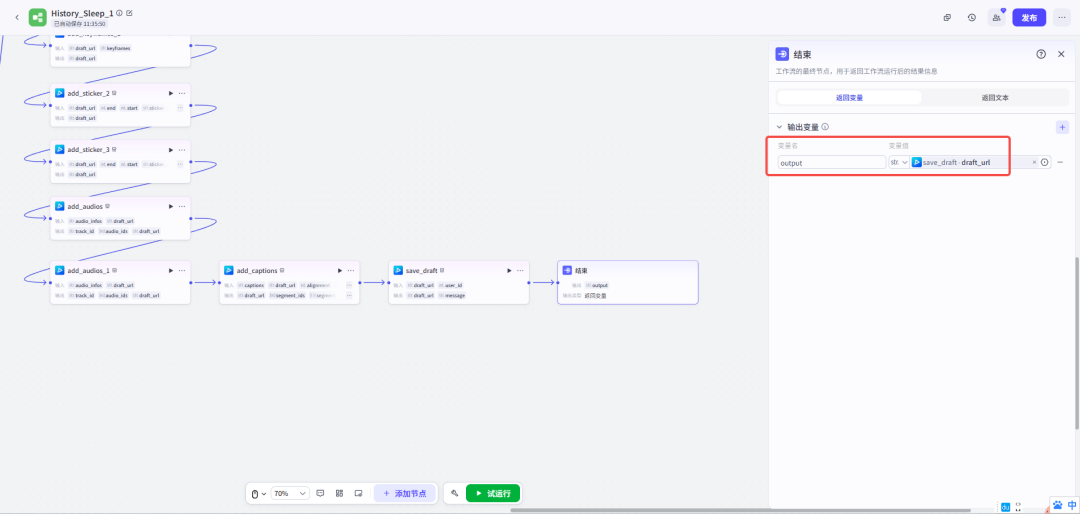Switch to 返回文本 tab
Screen dimensions: 1080x514
click(995, 98)
